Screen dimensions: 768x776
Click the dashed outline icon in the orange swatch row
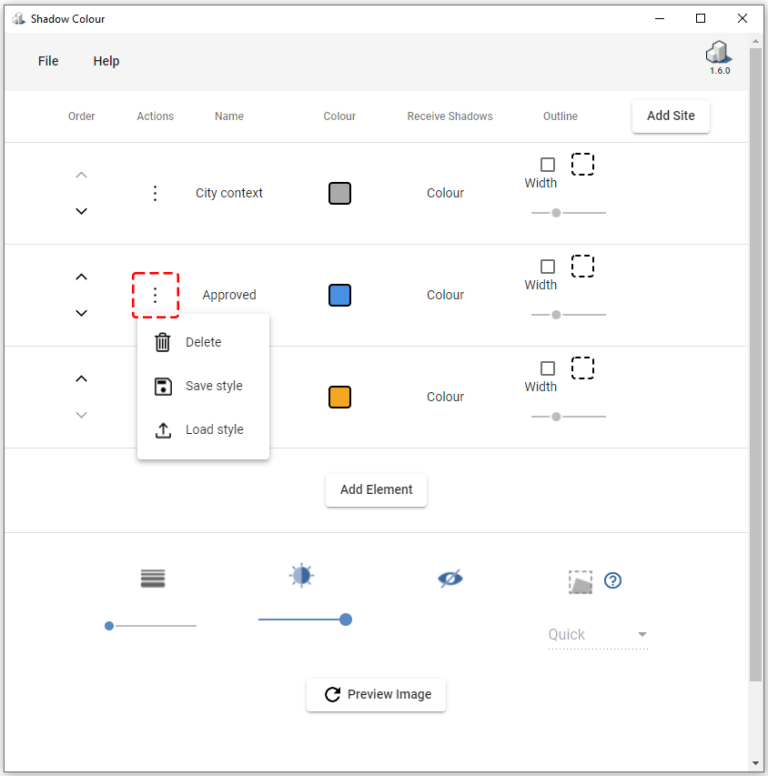click(x=582, y=368)
